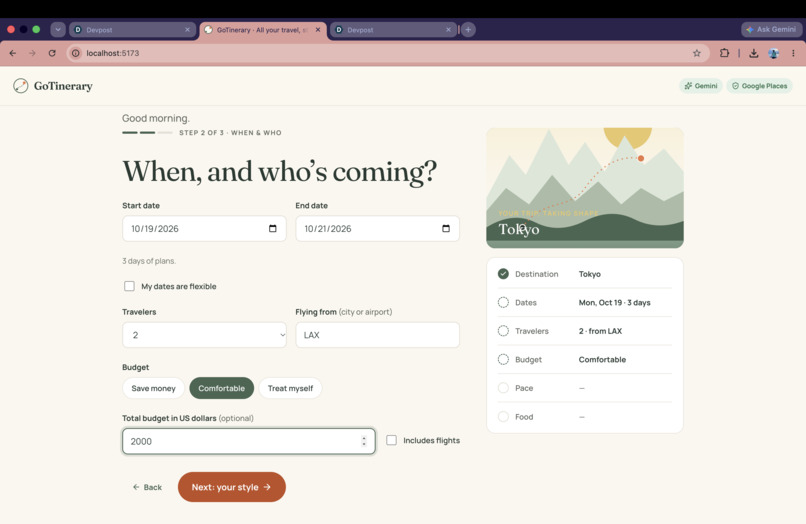The image size is (806, 524).
Task: Click the Flying from LAX input
Action: click(x=377, y=335)
